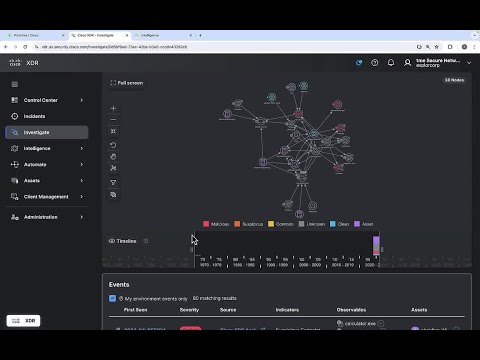Screen dimensions: 480x360
Task: Click the Suspicious legend swatch
Action: [237, 224]
